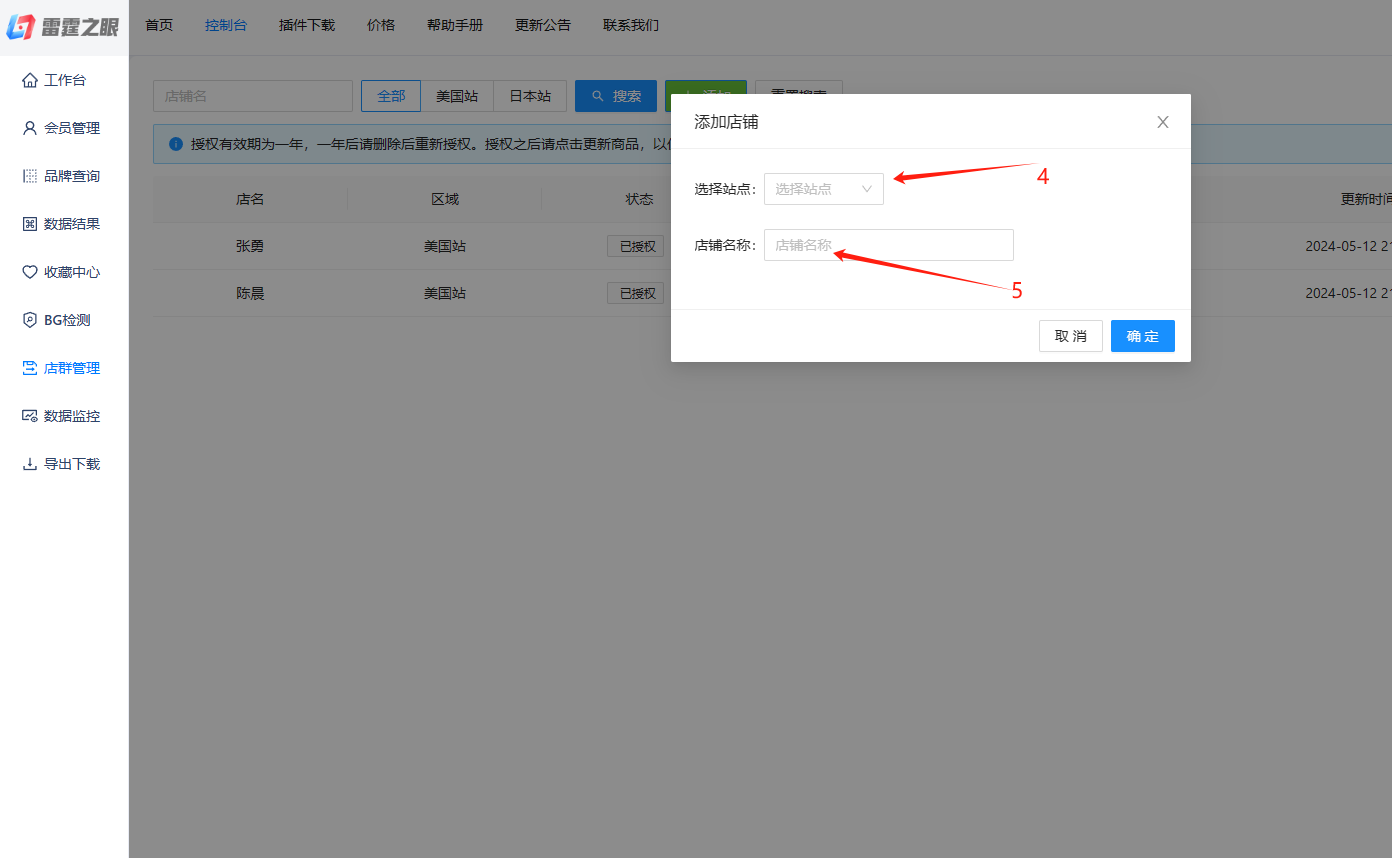Open 数据结果 via its sidebar icon

click(30, 224)
